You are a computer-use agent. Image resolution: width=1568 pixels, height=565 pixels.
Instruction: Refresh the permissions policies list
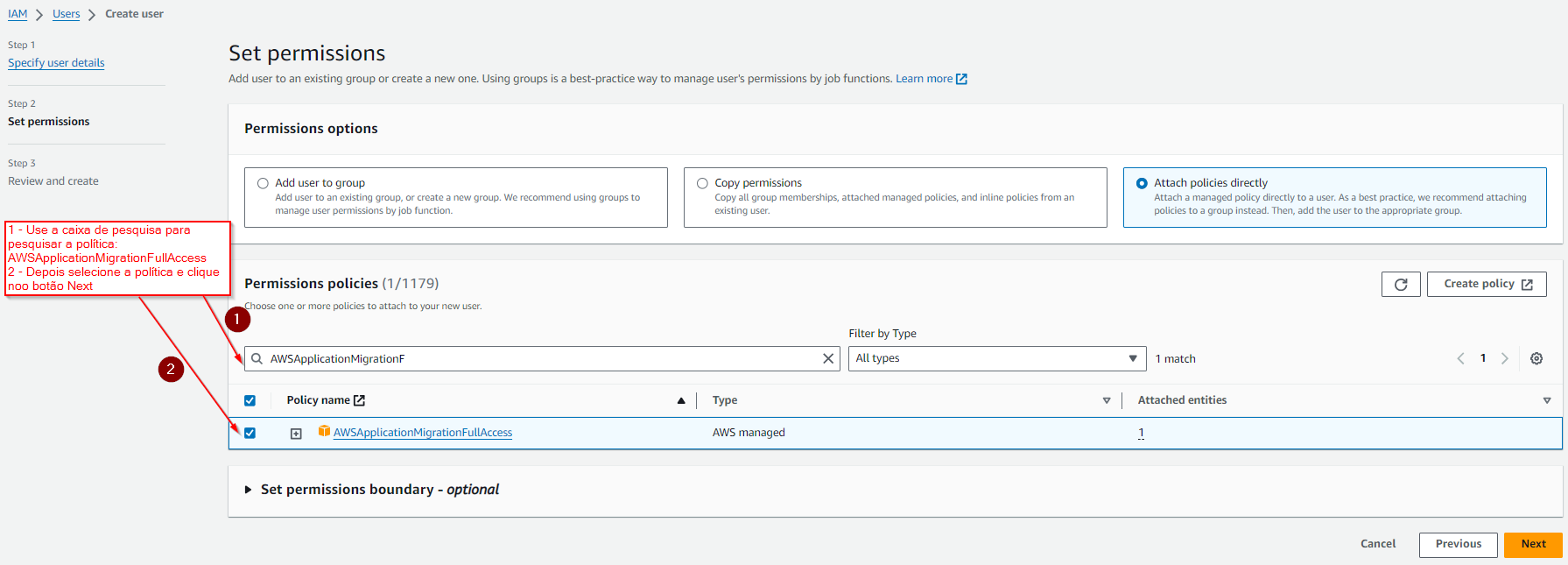[1400, 285]
